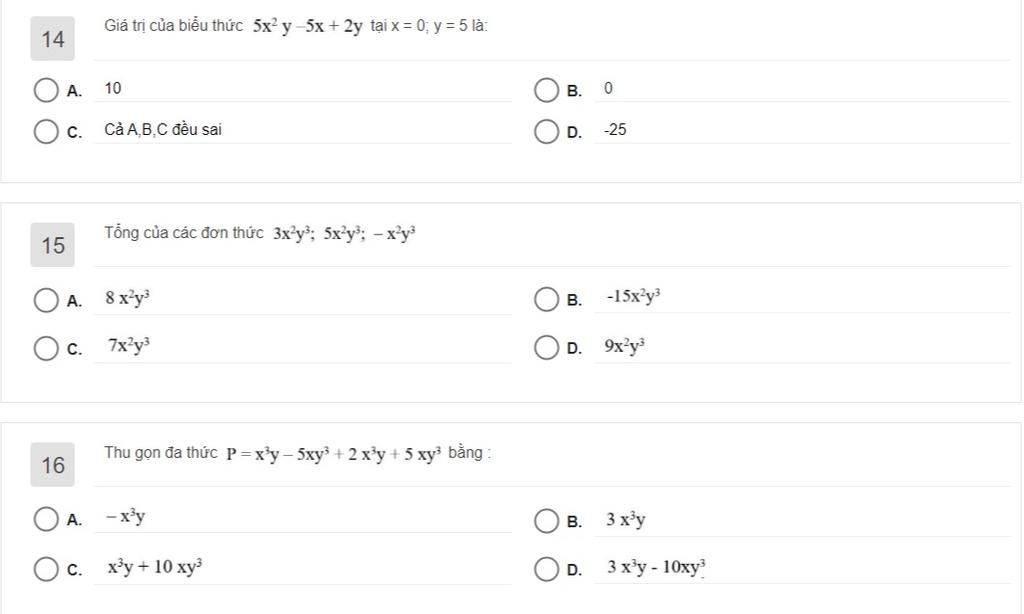Mark answer C '7x²y³' for question 15
The image size is (1024, 614).
(x=46, y=348)
